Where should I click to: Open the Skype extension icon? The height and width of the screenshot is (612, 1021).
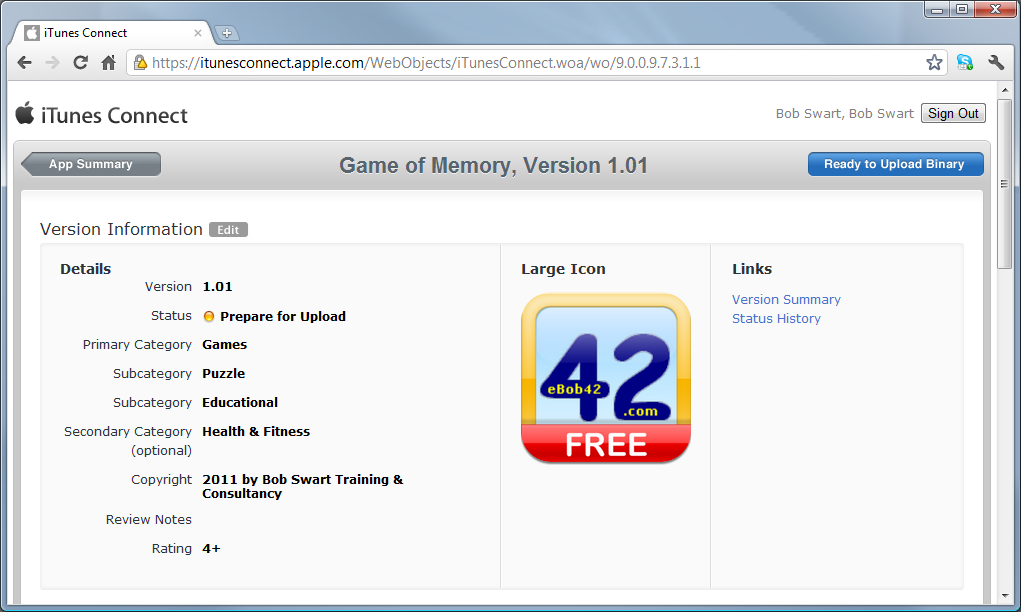tap(965, 63)
